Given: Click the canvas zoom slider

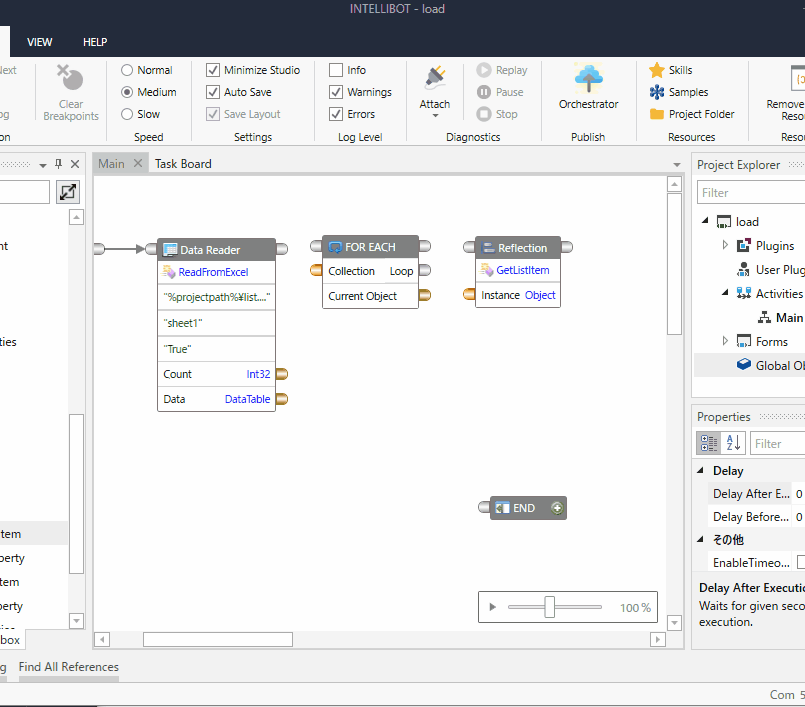Looking at the screenshot, I should point(551,606).
